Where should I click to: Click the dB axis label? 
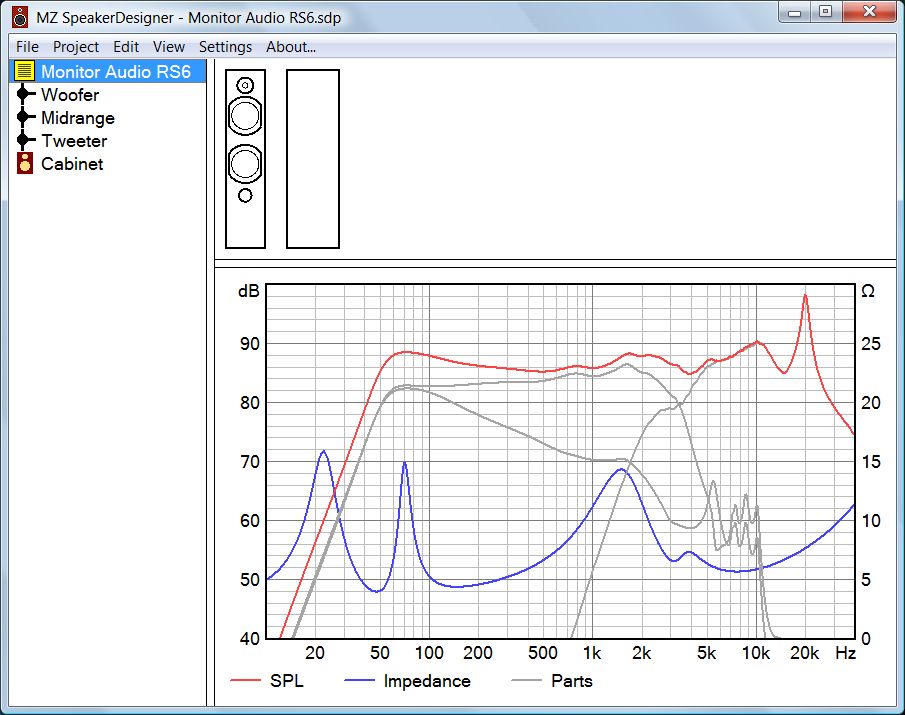pyautogui.click(x=249, y=291)
